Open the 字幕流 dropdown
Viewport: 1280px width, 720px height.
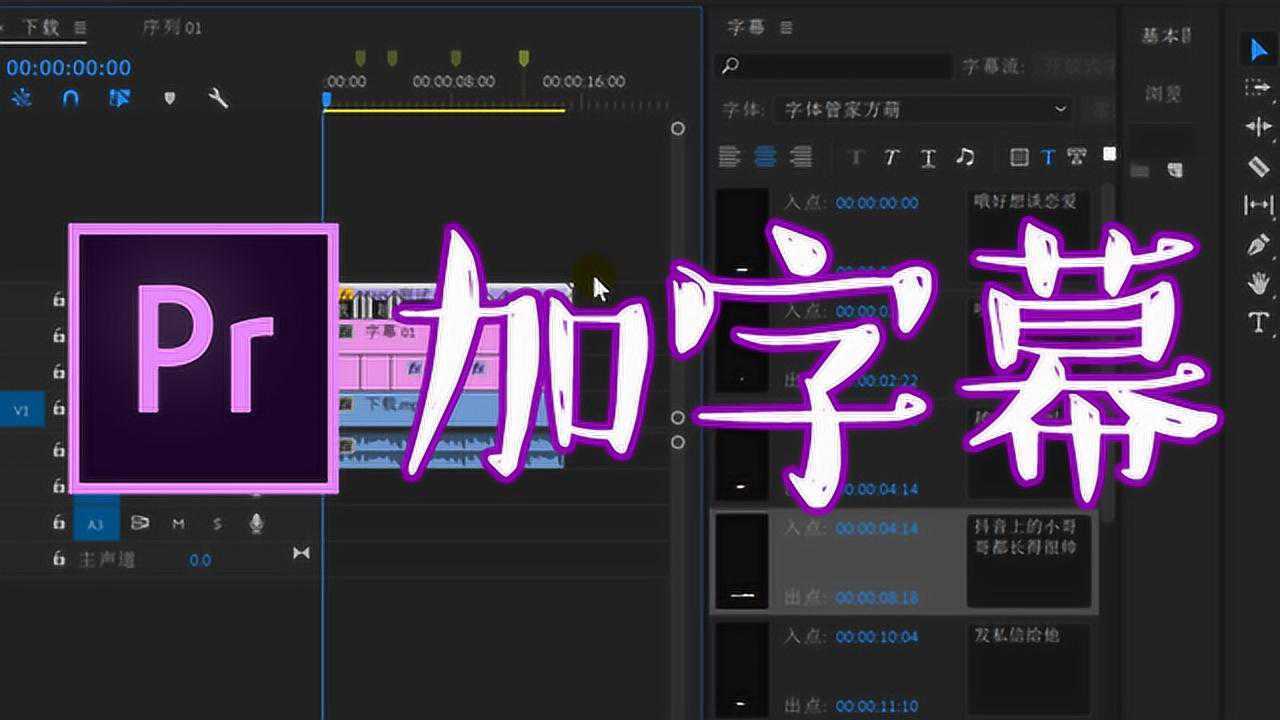click(x=1074, y=67)
